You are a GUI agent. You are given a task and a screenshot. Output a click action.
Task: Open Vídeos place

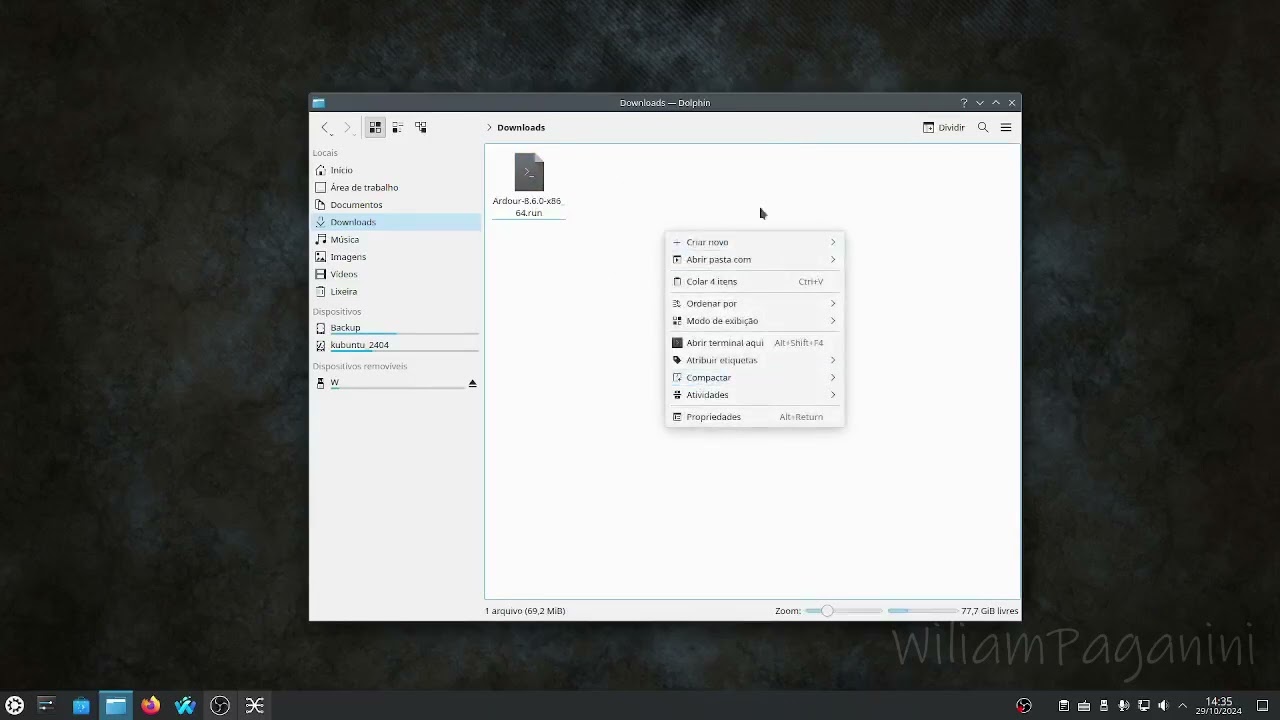tap(396, 274)
